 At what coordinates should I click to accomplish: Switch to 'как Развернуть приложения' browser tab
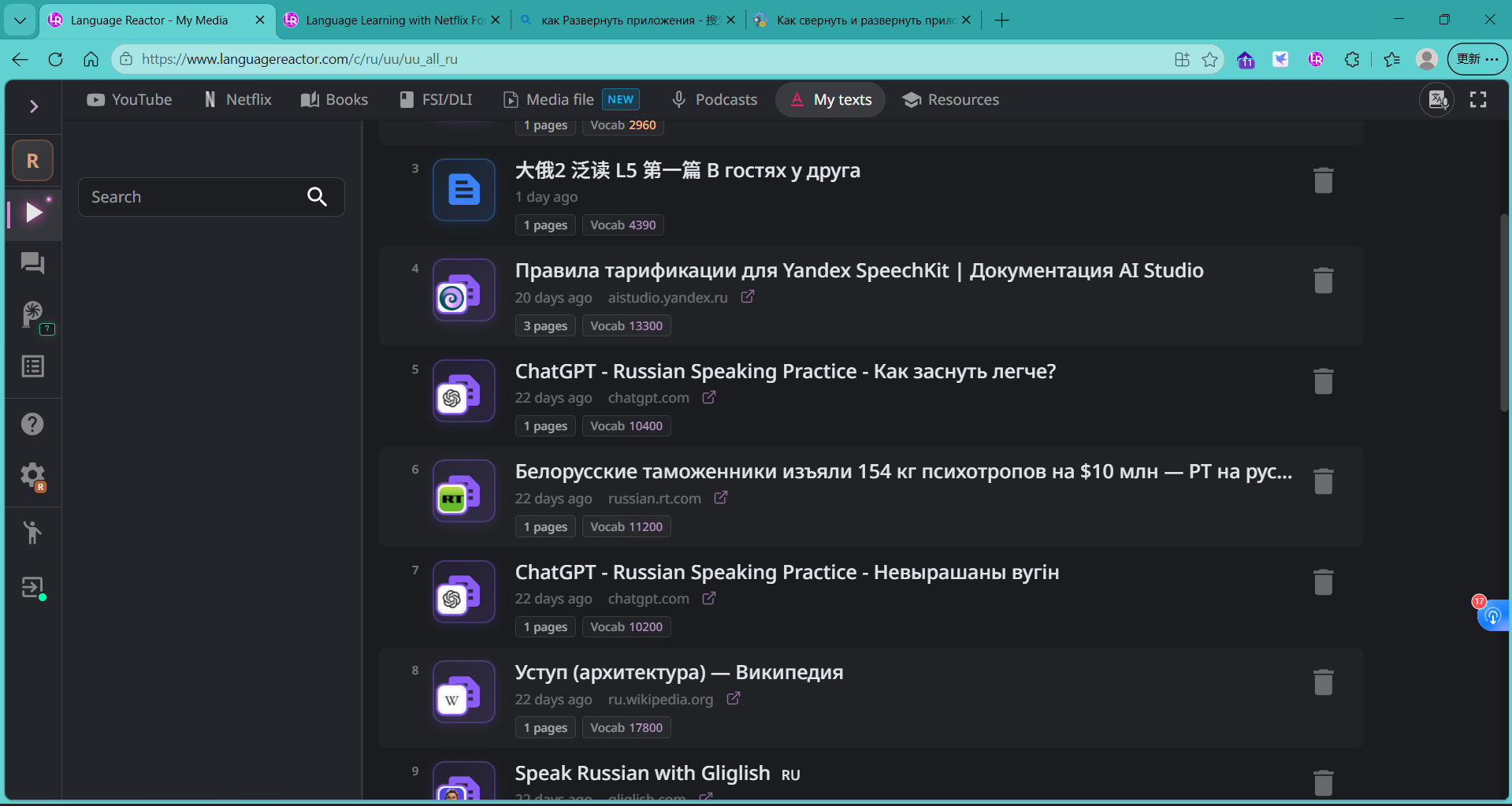(x=627, y=20)
